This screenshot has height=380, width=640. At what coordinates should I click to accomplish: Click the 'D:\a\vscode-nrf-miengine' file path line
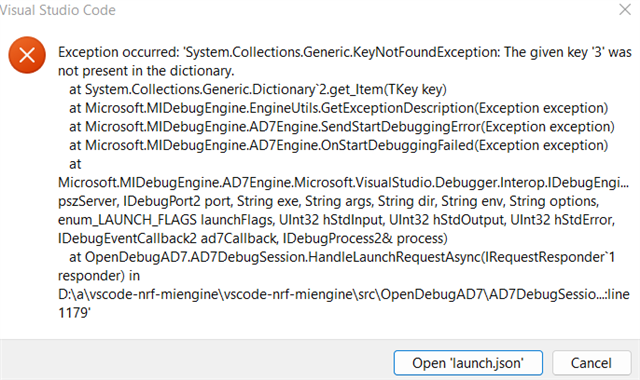point(344,294)
